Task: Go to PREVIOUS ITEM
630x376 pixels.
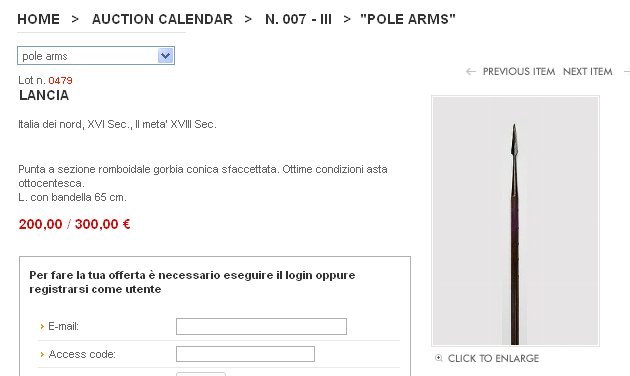Action: pyautogui.click(x=519, y=72)
